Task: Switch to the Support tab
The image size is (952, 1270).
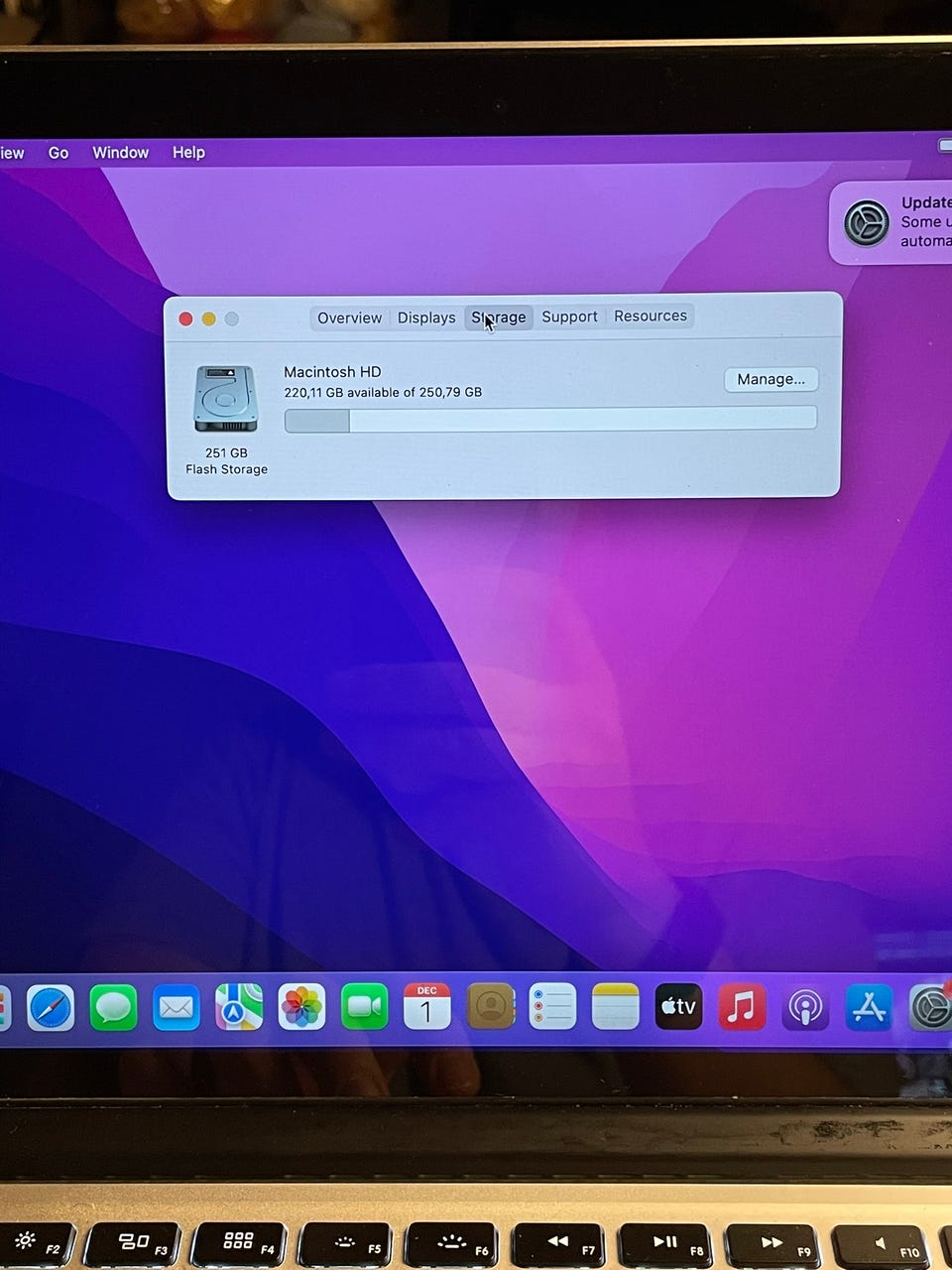Action: 569,317
